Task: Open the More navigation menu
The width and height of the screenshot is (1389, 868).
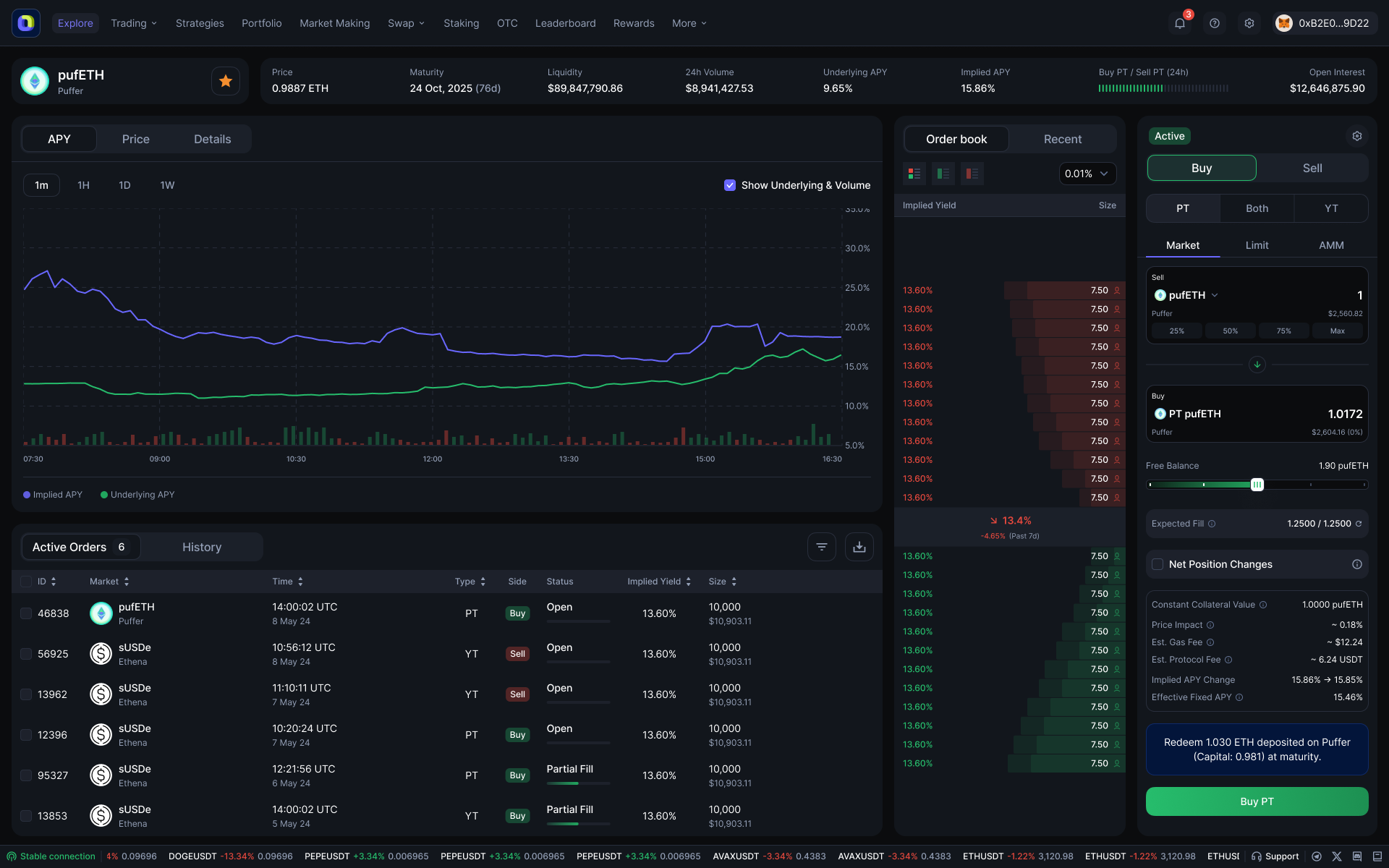Action: tap(688, 22)
